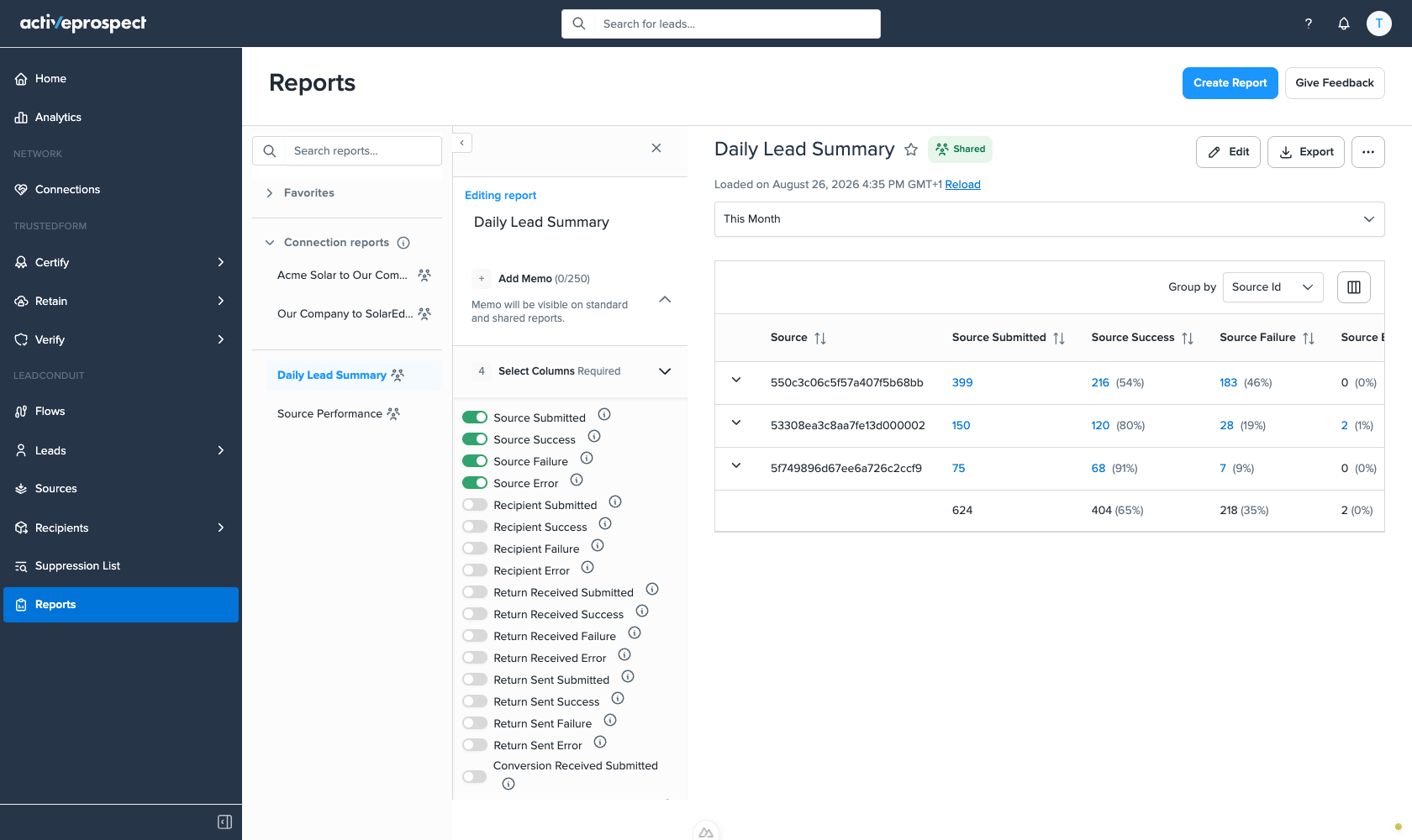The height and width of the screenshot is (840, 1412).
Task: Open the user avatar T menu
Action: pos(1379,24)
